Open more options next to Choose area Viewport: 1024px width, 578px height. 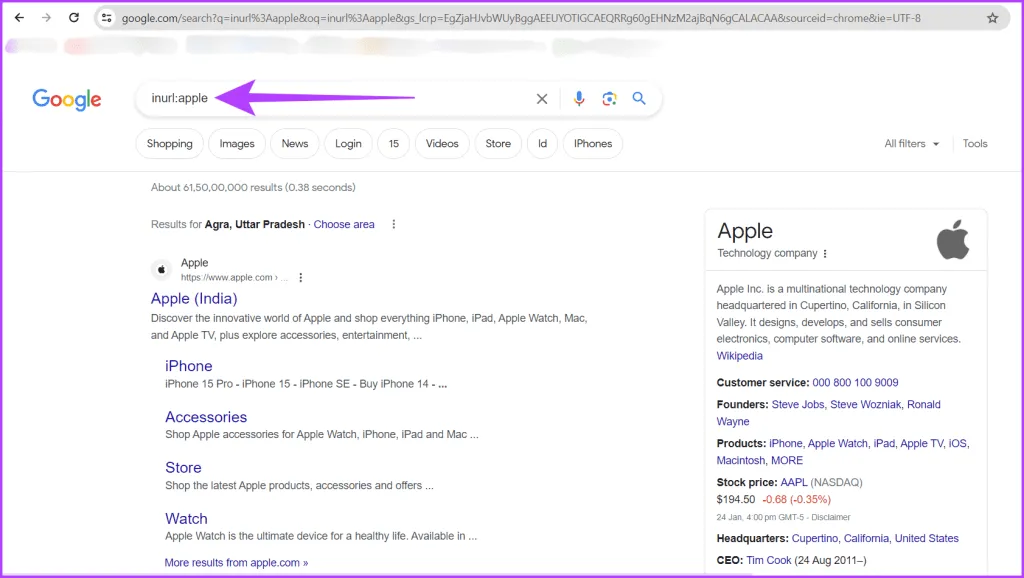point(394,225)
